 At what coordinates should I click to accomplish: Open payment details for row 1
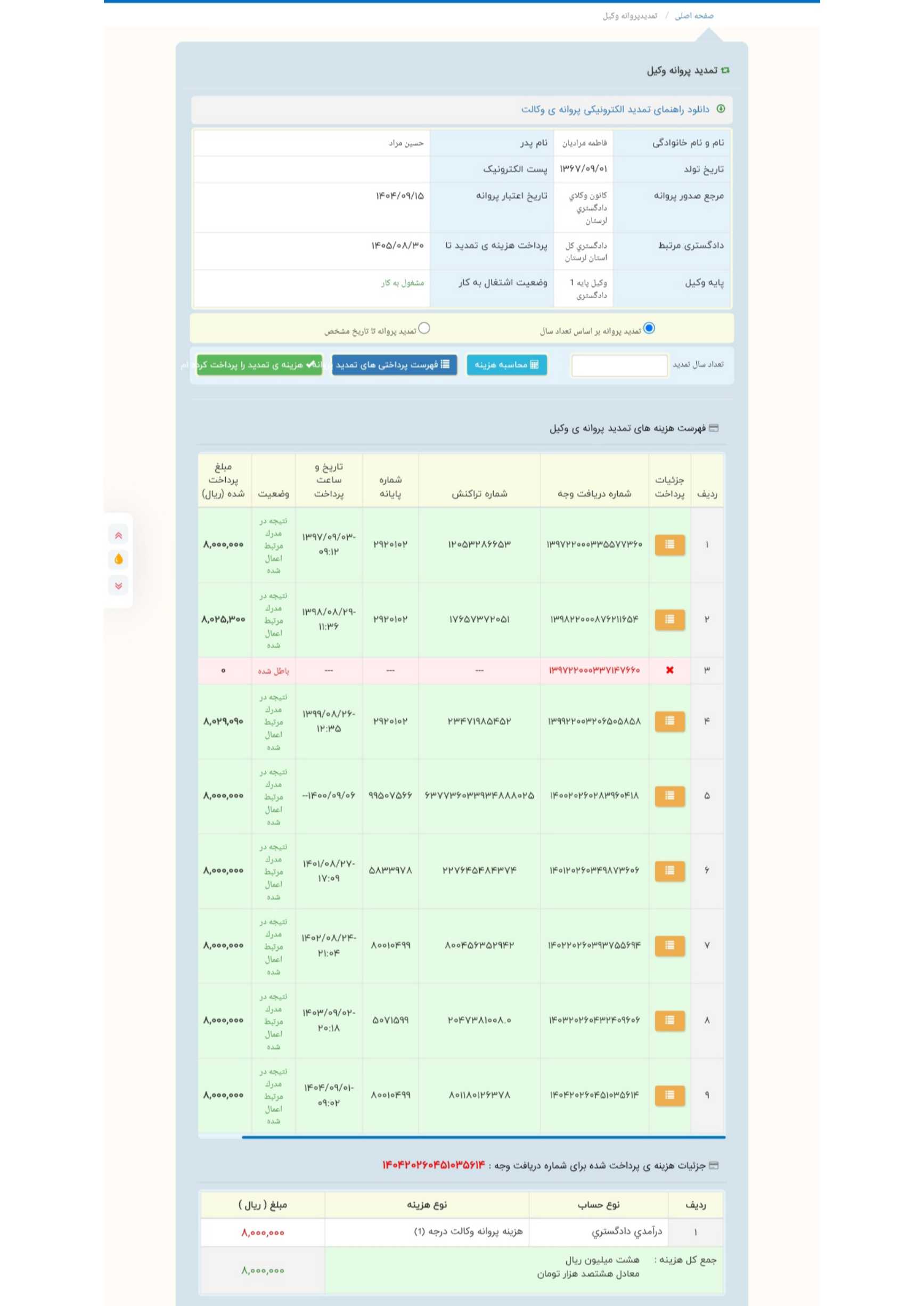click(669, 544)
